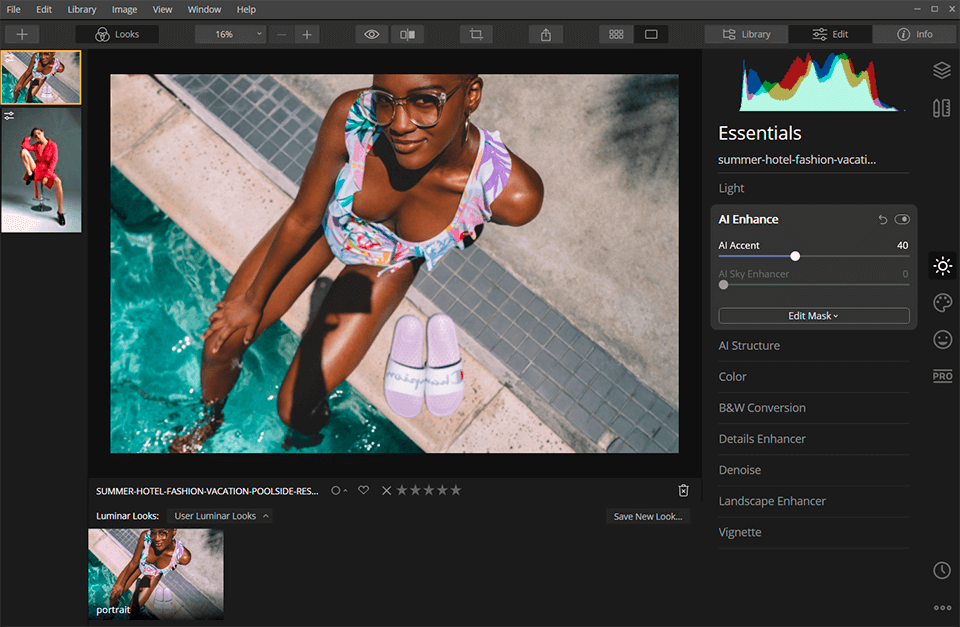Select the Crop tool in toolbar

tap(476, 34)
